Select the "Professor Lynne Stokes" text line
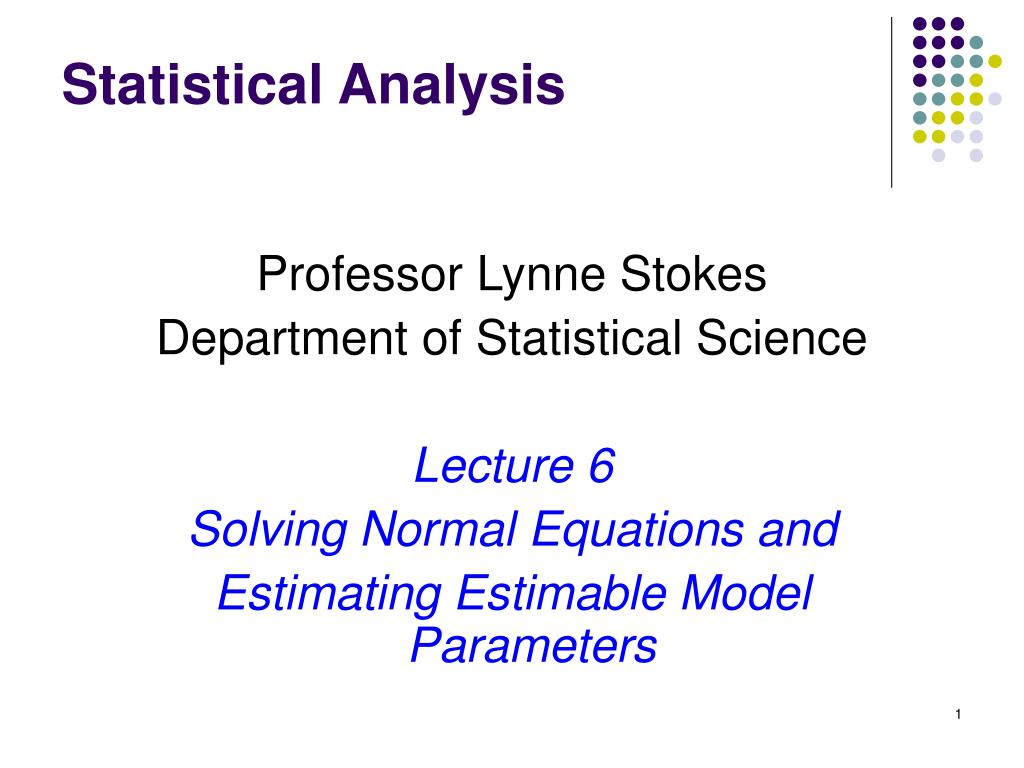The image size is (1024, 768). coord(512,274)
